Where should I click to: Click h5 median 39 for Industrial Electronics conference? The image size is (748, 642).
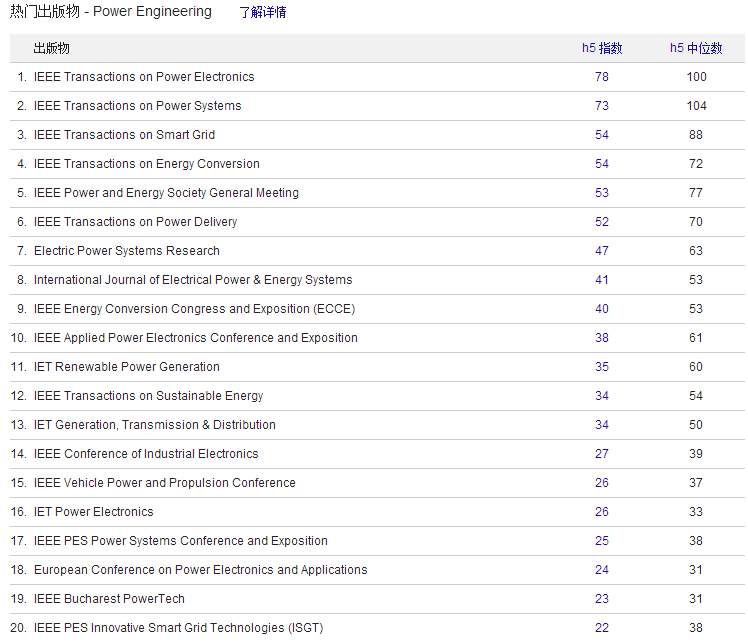pos(696,454)
